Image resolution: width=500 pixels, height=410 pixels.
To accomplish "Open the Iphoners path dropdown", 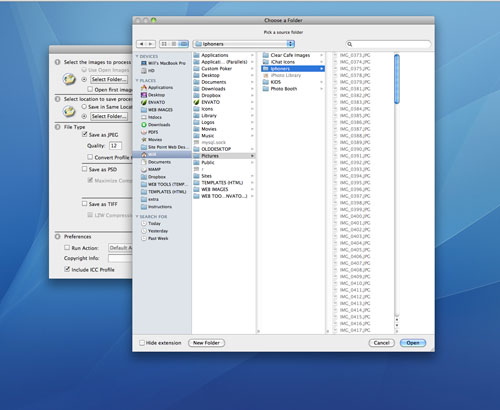I will pyautogui.click(x=244, y=44).
